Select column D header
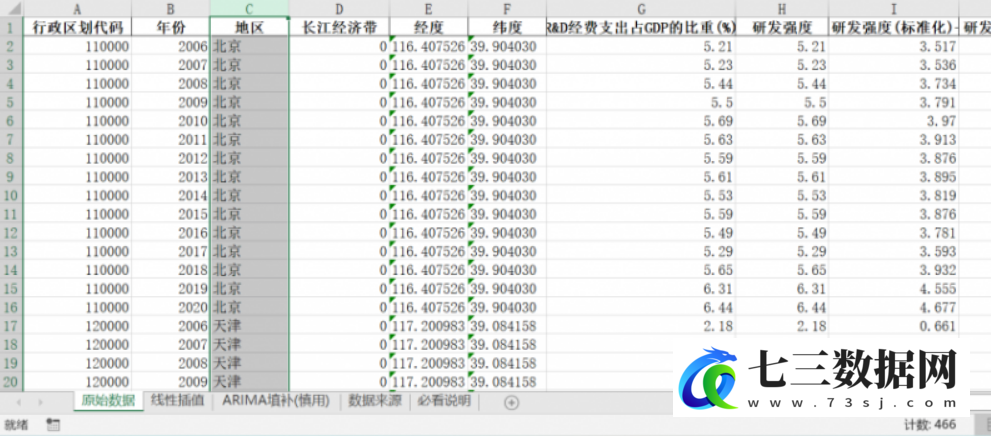This screenshot has width=991, height=438. [x=339, y=9]
